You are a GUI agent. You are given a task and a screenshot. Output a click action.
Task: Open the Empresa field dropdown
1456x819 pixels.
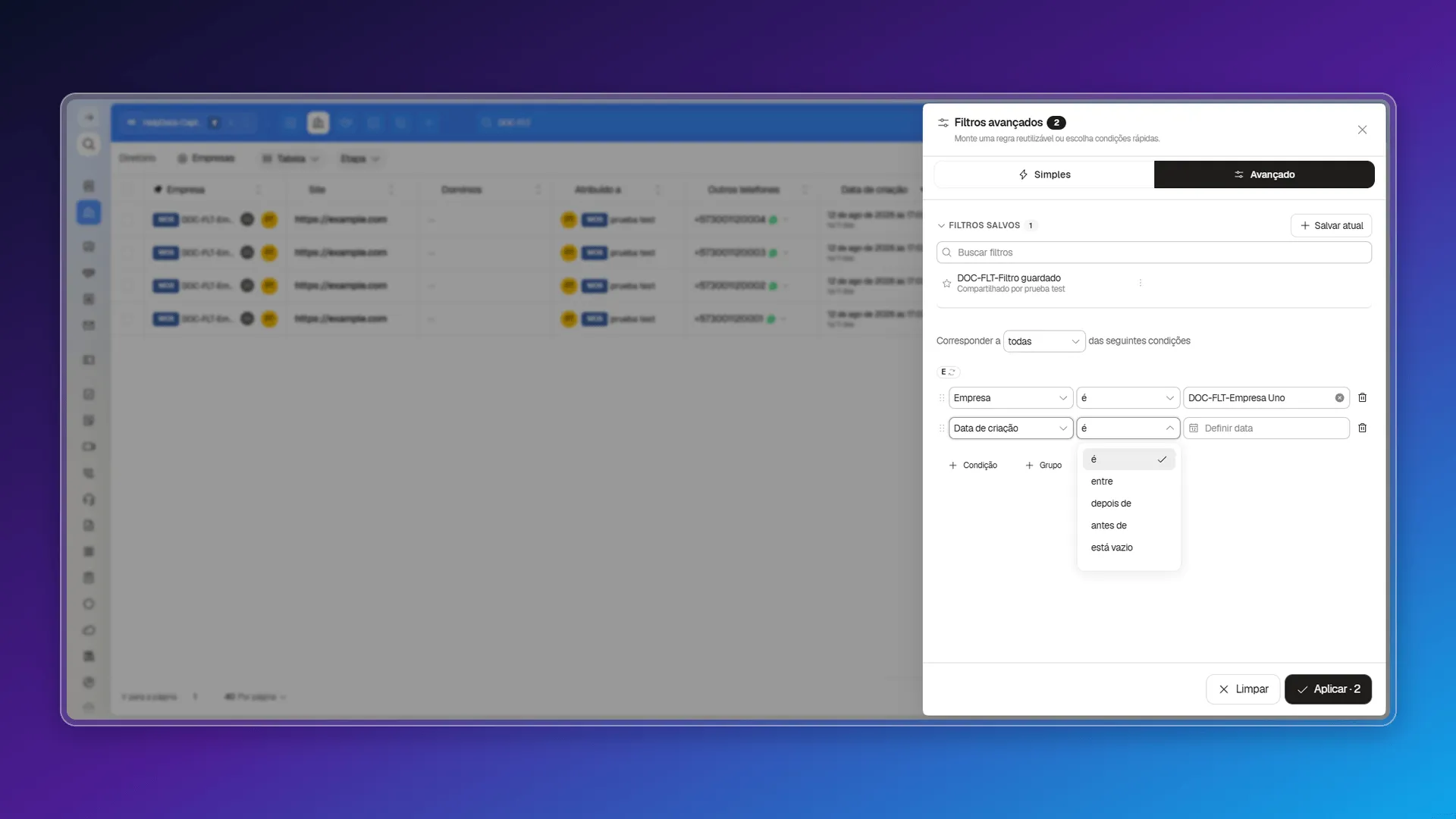pyautogui.click(x=1010, y=398)
